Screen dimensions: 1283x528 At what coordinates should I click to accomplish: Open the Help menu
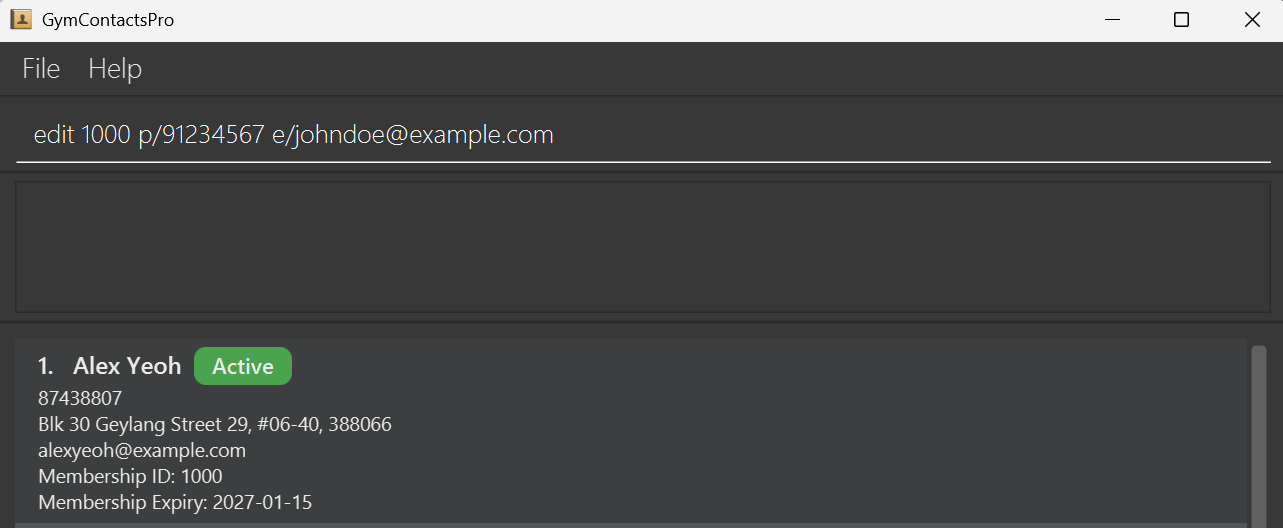[x=115, y=68]
